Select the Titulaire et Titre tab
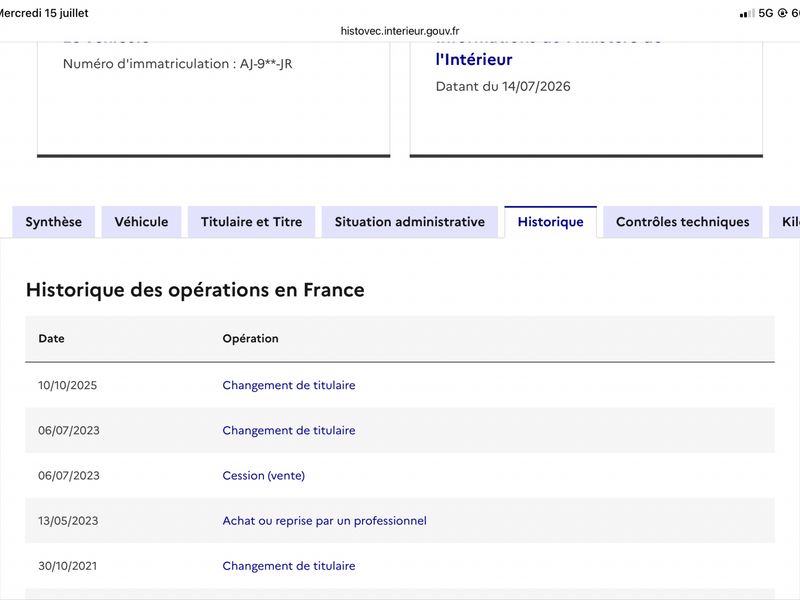Viewport: 800px width, 600px height. pos(252,222)
